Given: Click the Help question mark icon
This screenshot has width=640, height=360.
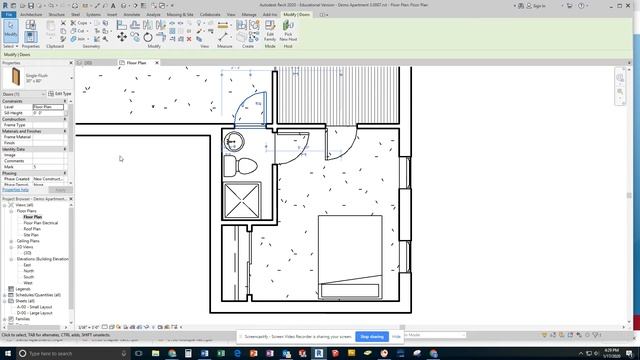Looking at the screenshot, I should pos(581,6).
